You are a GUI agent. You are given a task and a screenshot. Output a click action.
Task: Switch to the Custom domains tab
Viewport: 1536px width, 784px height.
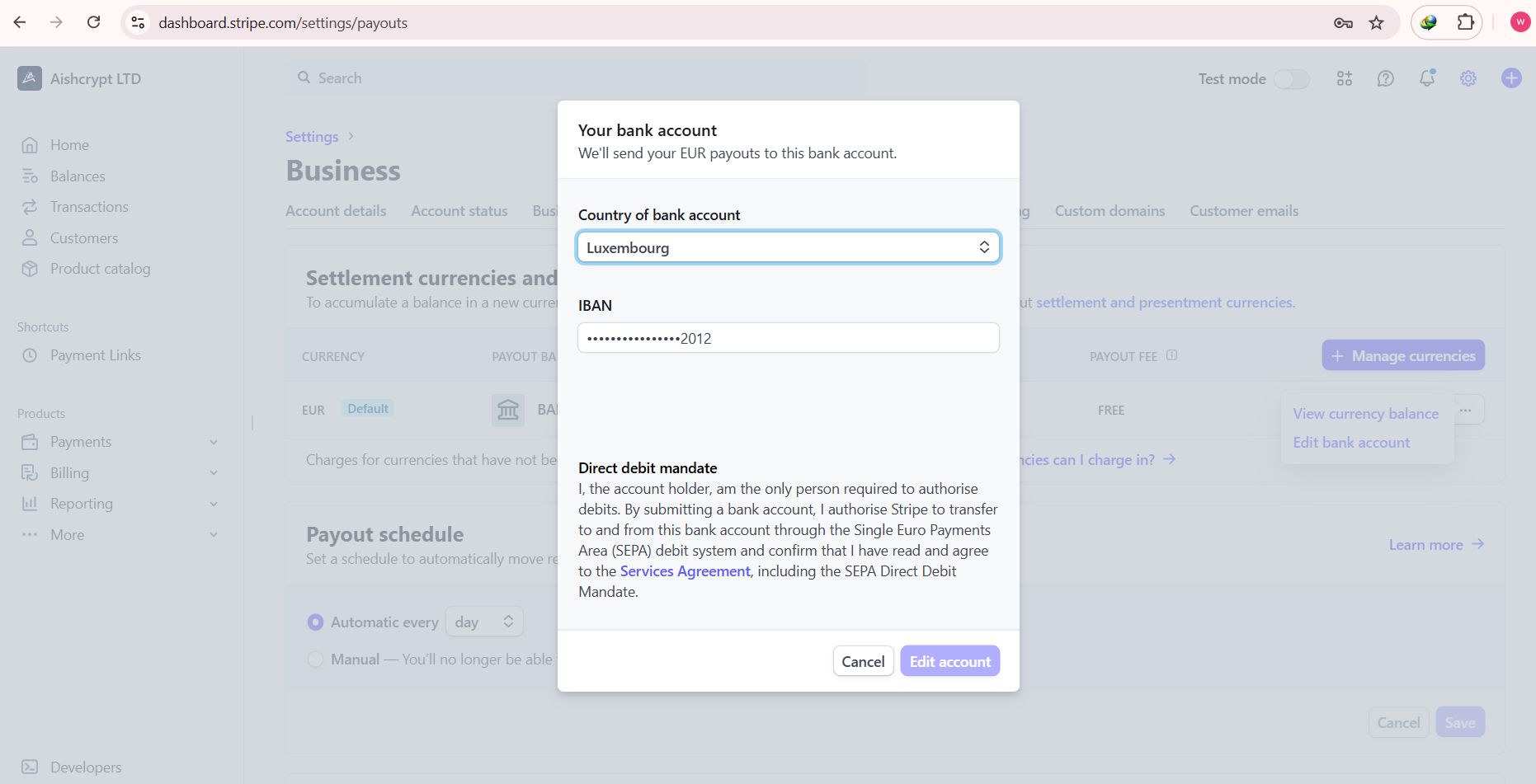[1110, 211]
